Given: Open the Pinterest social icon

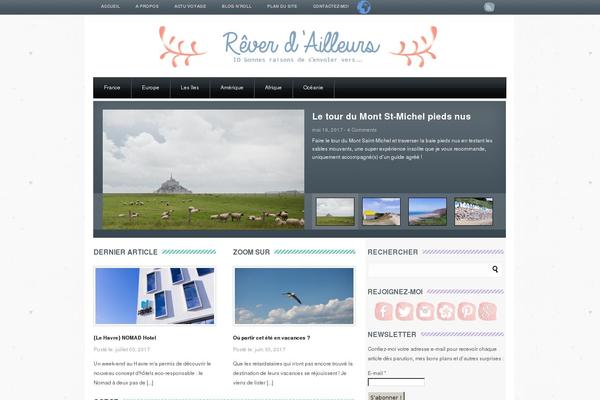Looking at the screenshot, I should (466, 311).
